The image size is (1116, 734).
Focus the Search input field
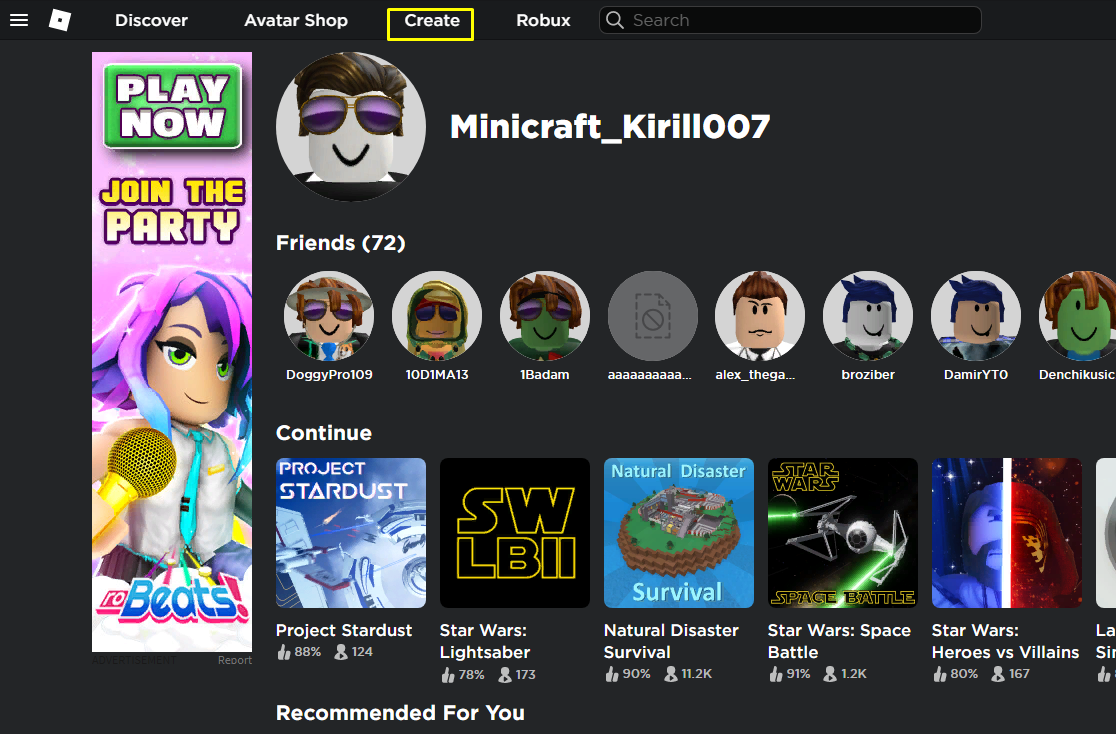click(x=790, y=20)
